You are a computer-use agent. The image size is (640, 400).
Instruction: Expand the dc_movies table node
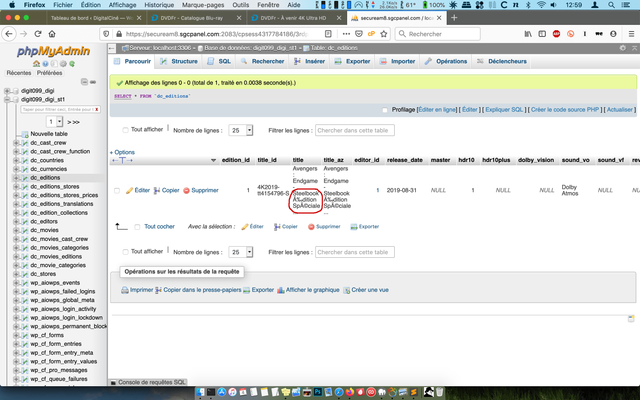[16, 230]
